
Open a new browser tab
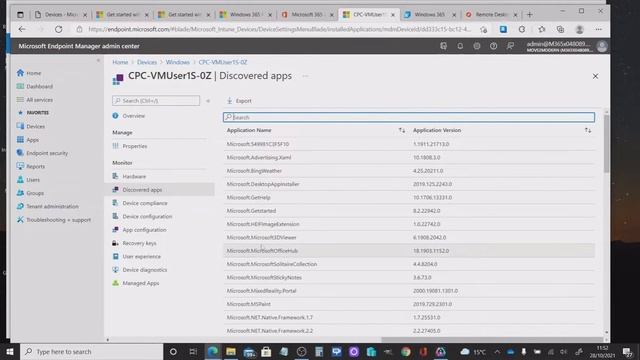click(529, 15)
